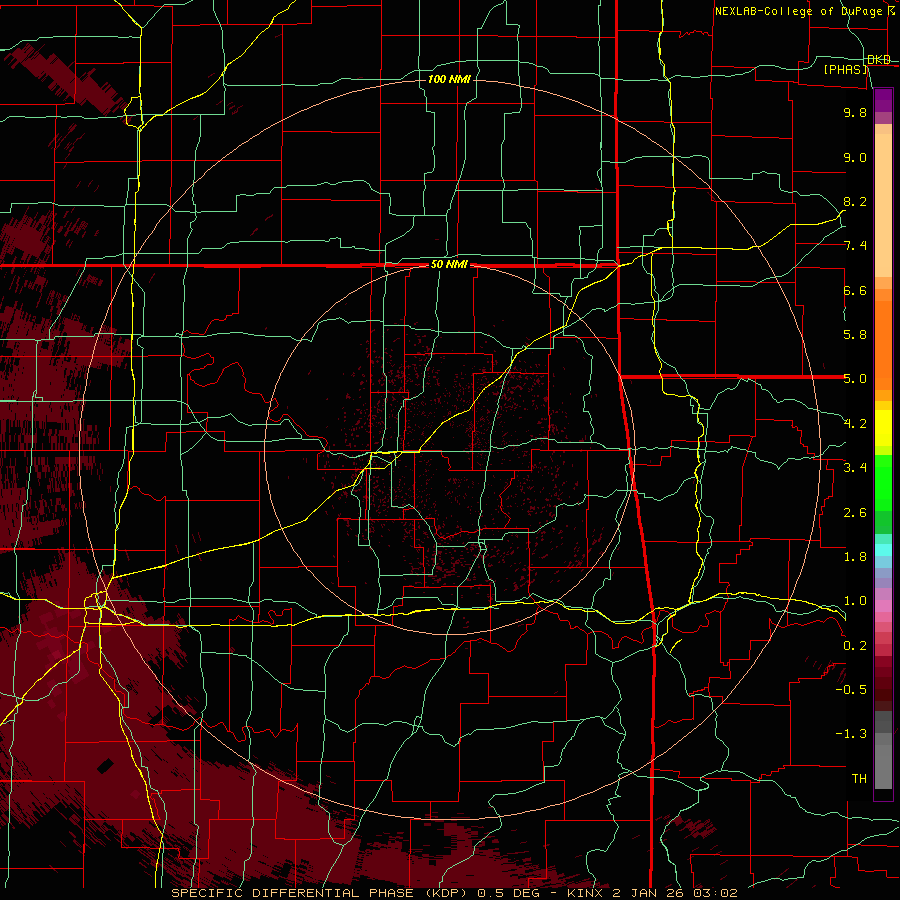Click the TH label on the color scale
This screenshot has height=900, width=900.
[859, 779]
